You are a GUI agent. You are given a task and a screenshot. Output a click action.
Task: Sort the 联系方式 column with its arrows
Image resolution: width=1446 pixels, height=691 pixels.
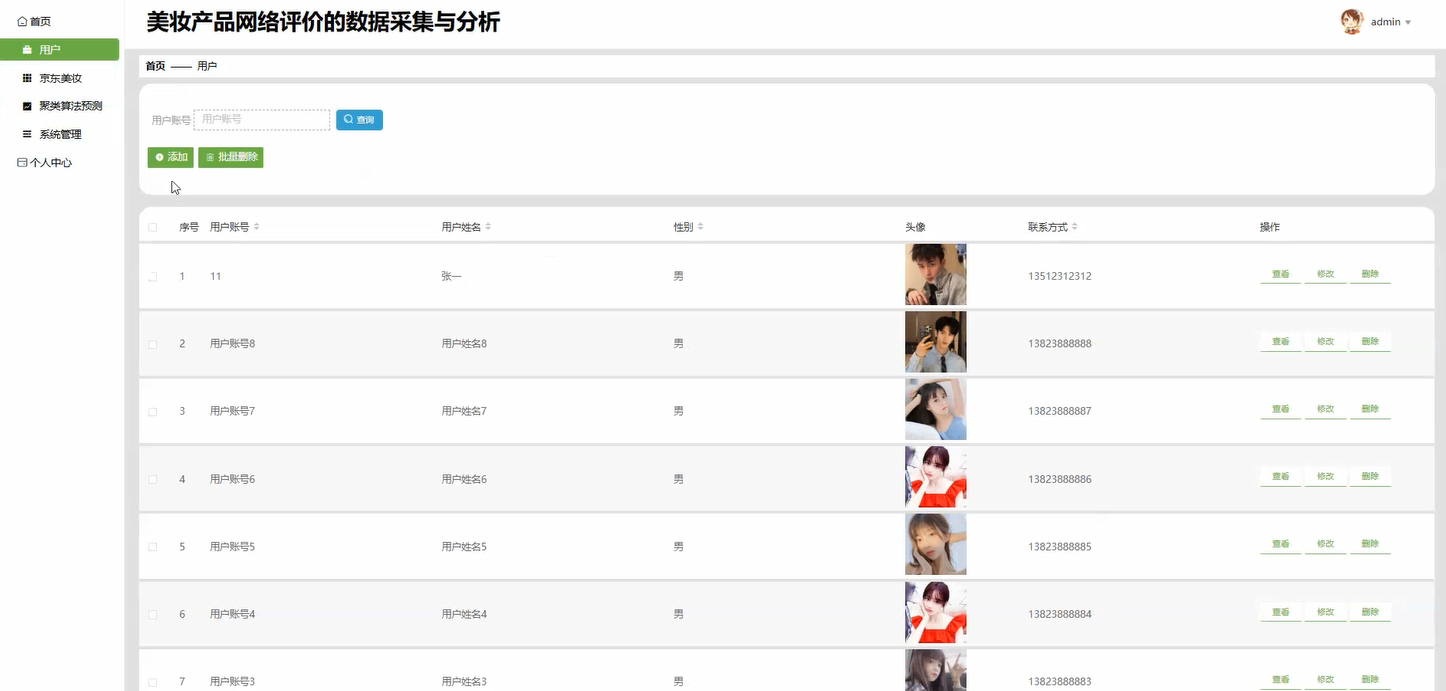click(x=1075, y=227)
